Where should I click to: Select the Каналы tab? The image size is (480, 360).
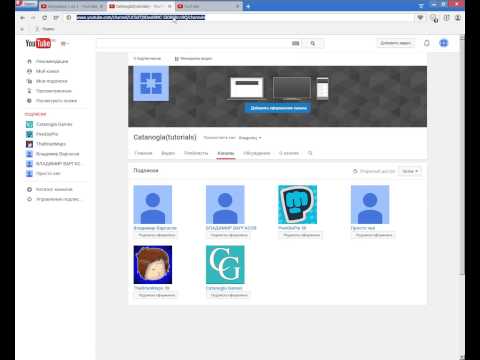(x=226, y=153)
